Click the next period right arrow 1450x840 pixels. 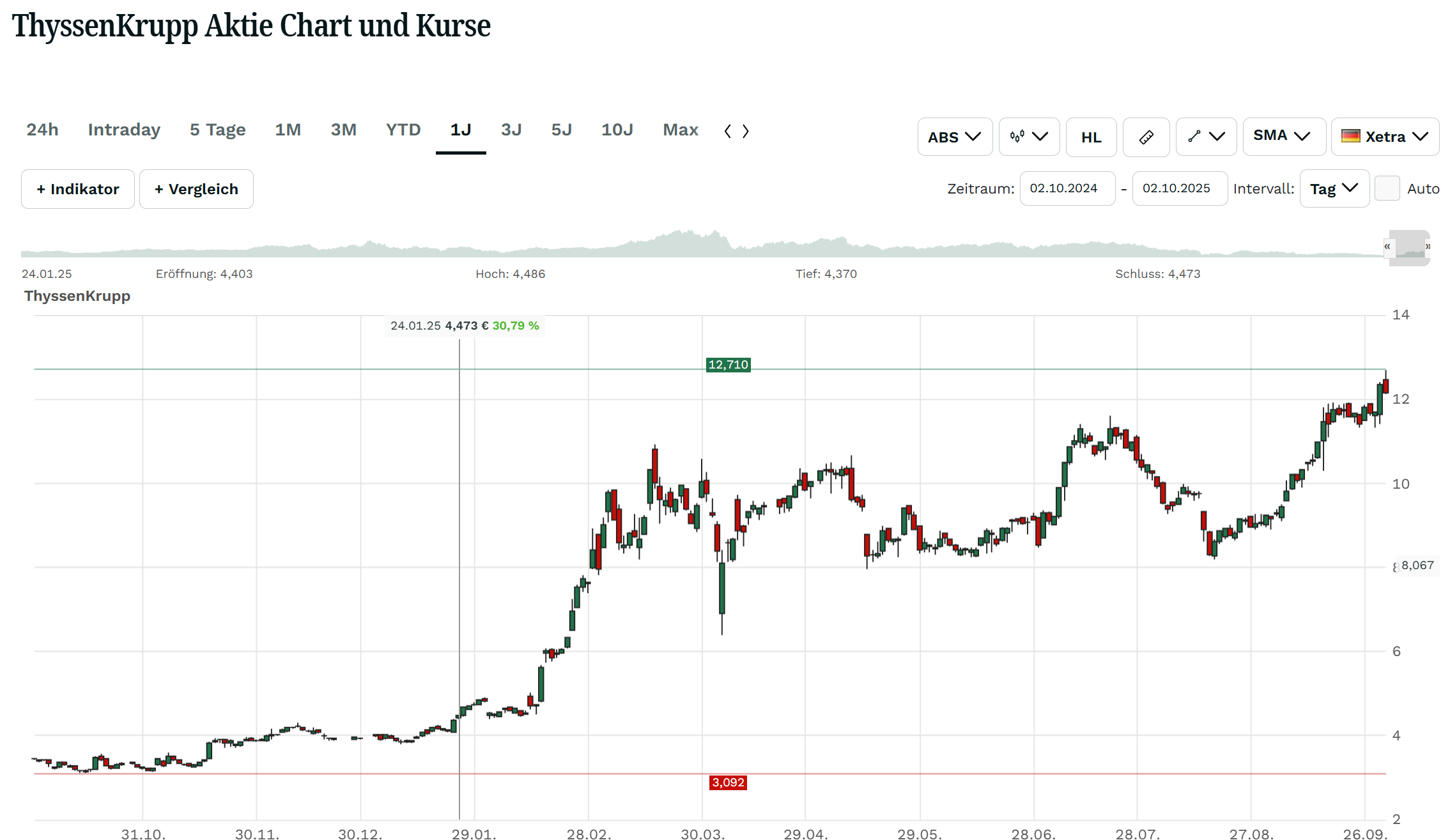pyautogui.click(x=745, y=131)
